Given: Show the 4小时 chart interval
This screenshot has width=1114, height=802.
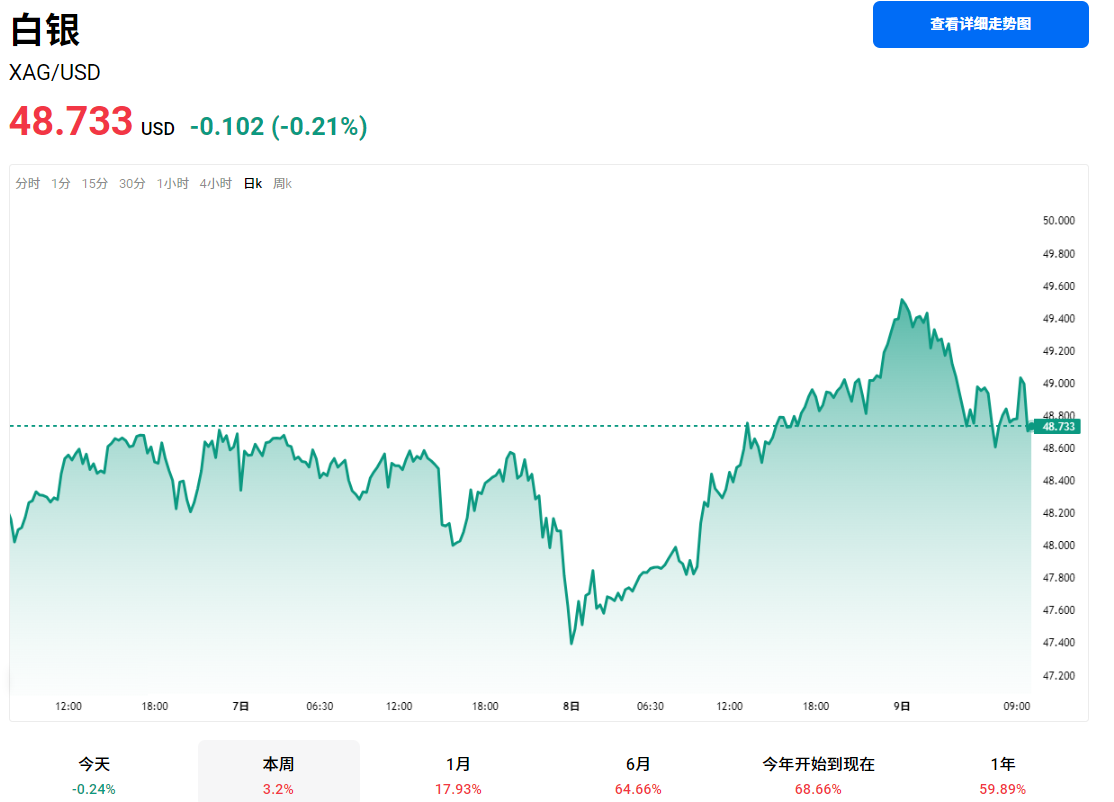Looking at the screenshot, I should click(215, 184).
